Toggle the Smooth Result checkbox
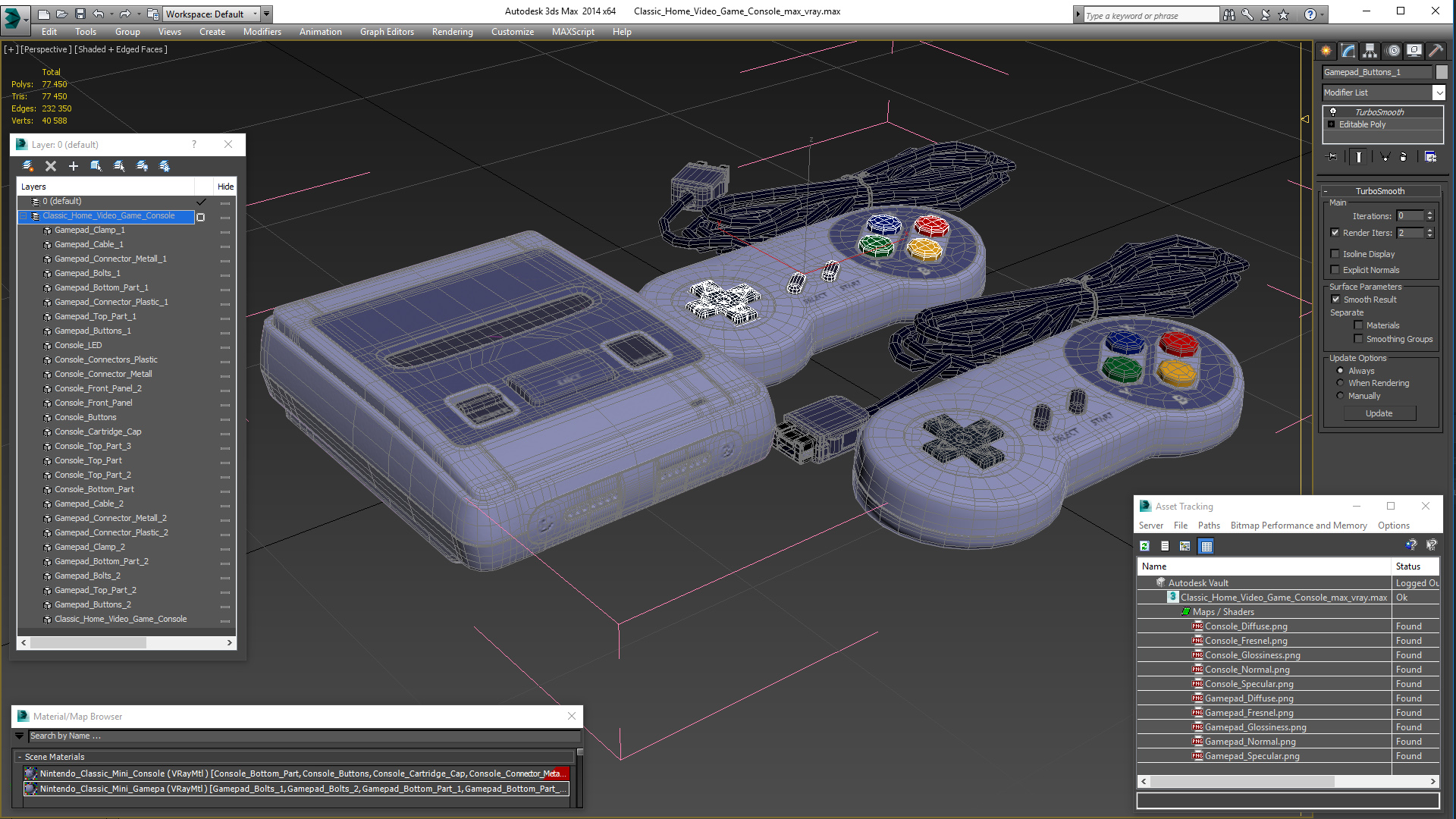The image size is (1456, 819). coord(1335,300)
